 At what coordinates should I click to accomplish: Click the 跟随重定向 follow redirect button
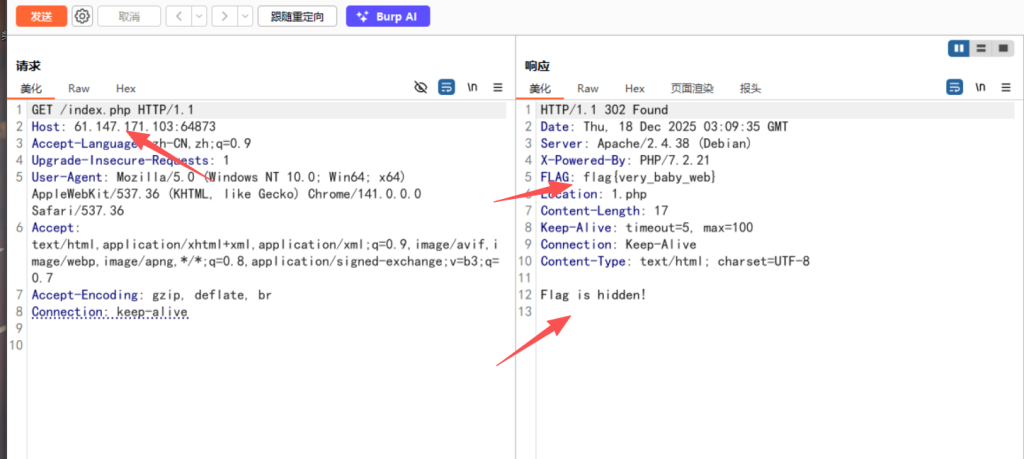pos(297,17)
